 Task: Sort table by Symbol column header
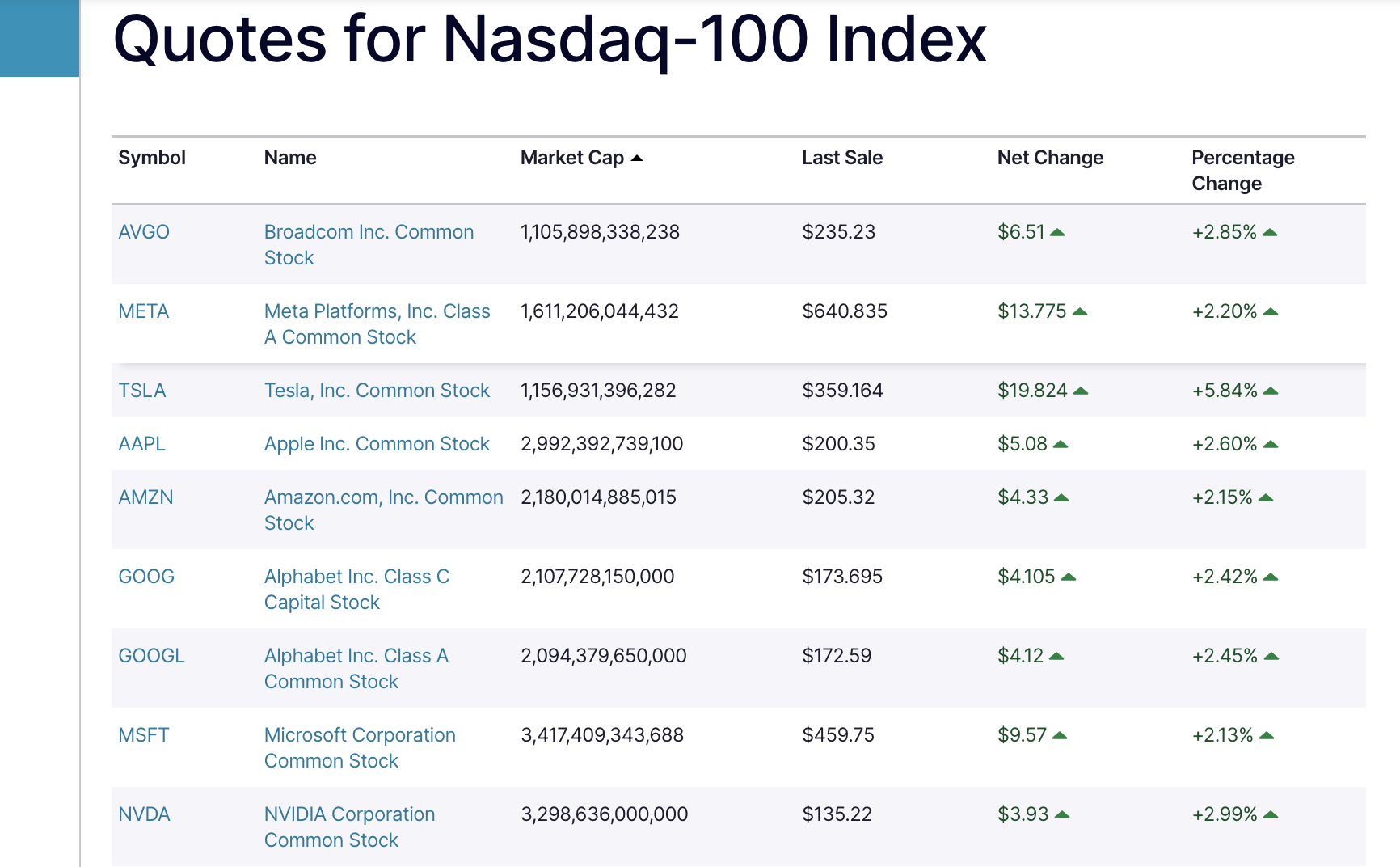pos(152,158)
